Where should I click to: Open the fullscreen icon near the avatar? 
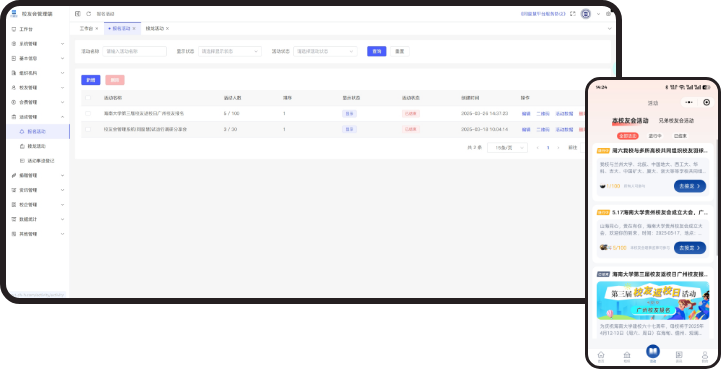[572, 14]
